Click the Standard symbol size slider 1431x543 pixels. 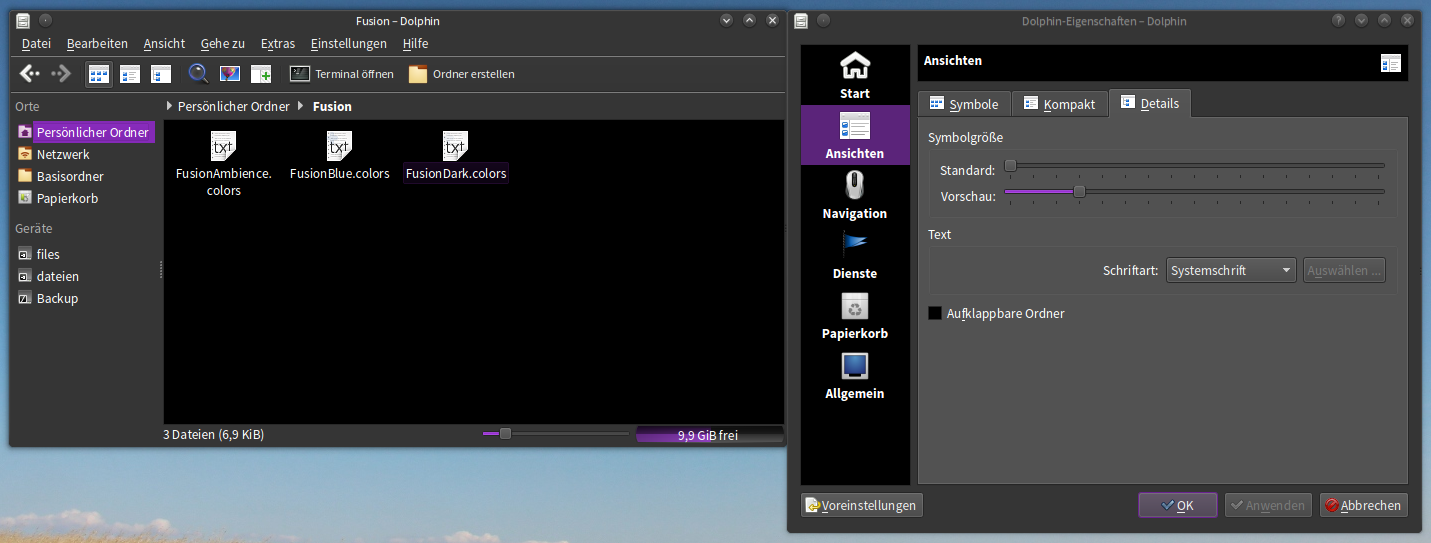pos(1194,165)
